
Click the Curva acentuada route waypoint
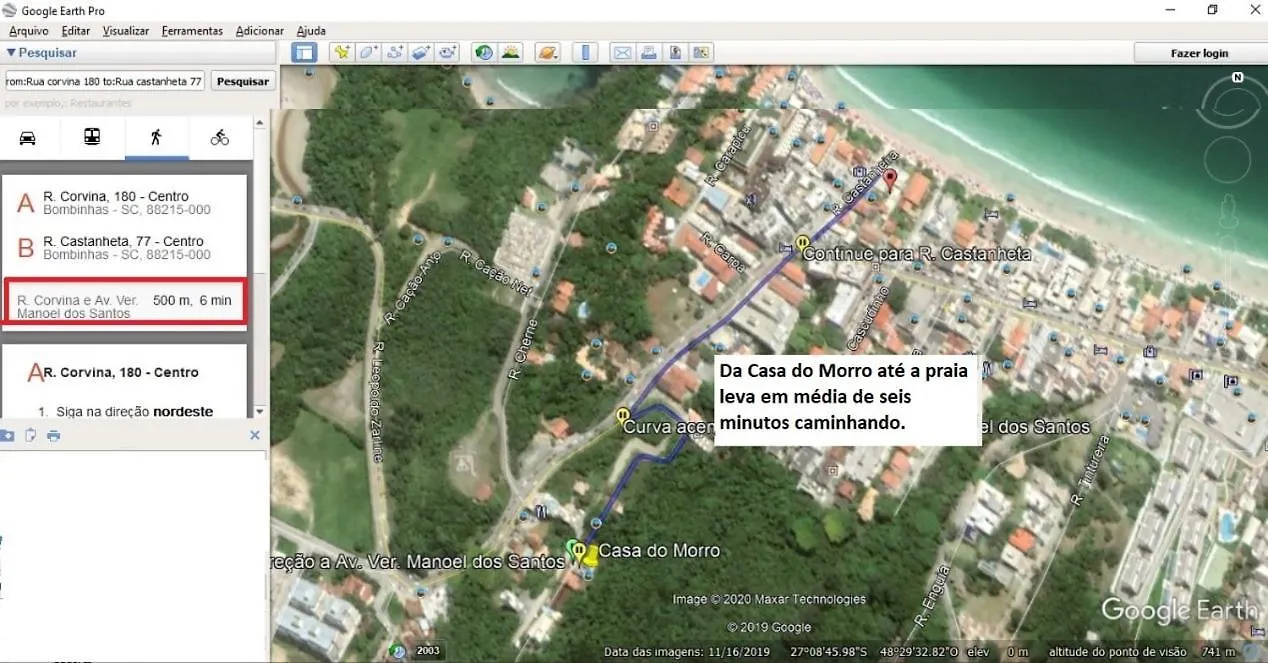(x=623, y=415)
